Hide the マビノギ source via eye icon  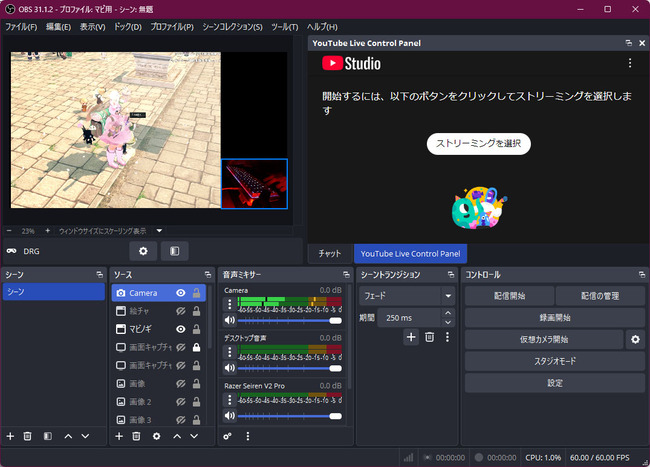click(x=181, y=329)
